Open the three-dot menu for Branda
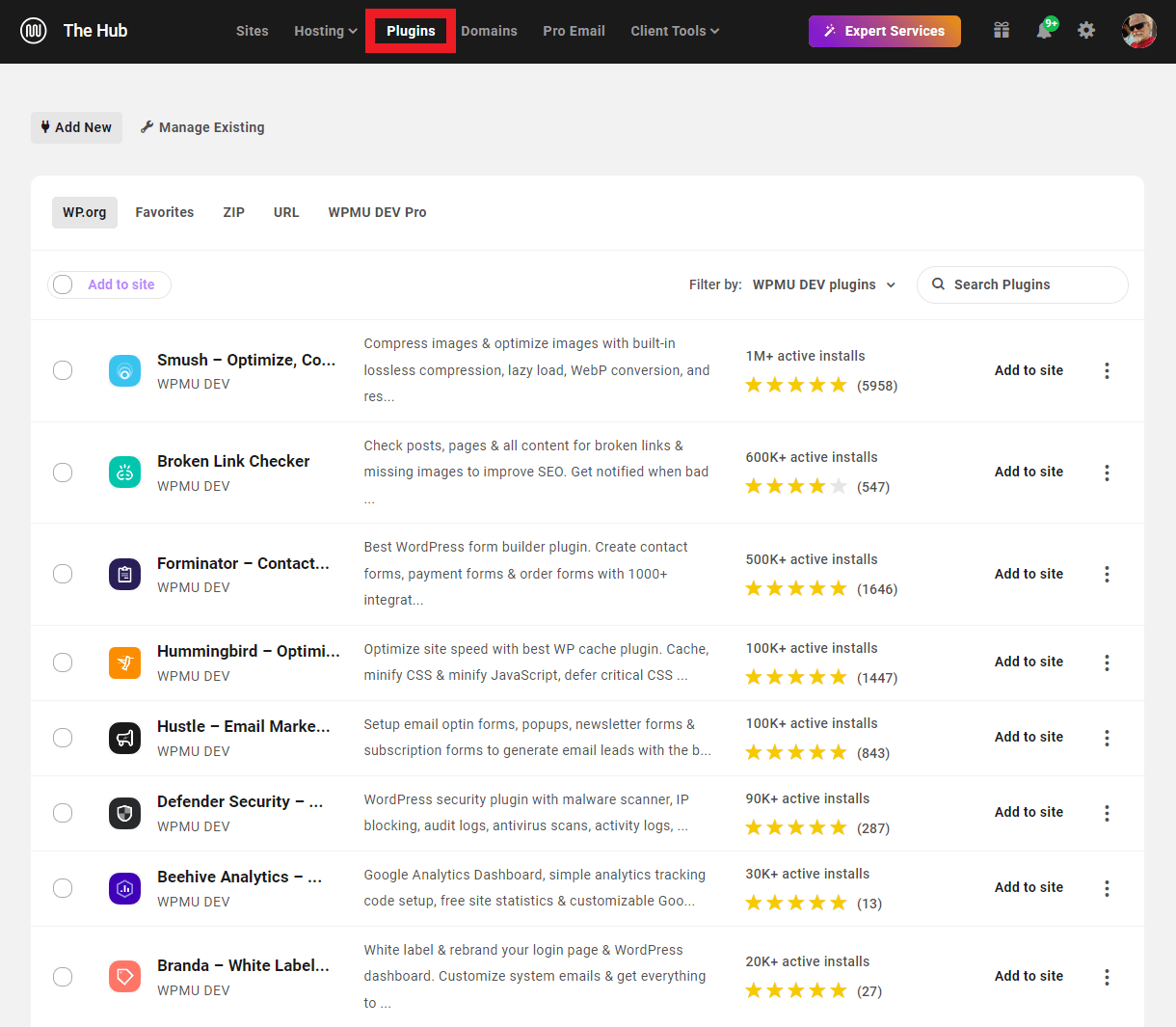 pyautogui.click(x=1107, y=977)
